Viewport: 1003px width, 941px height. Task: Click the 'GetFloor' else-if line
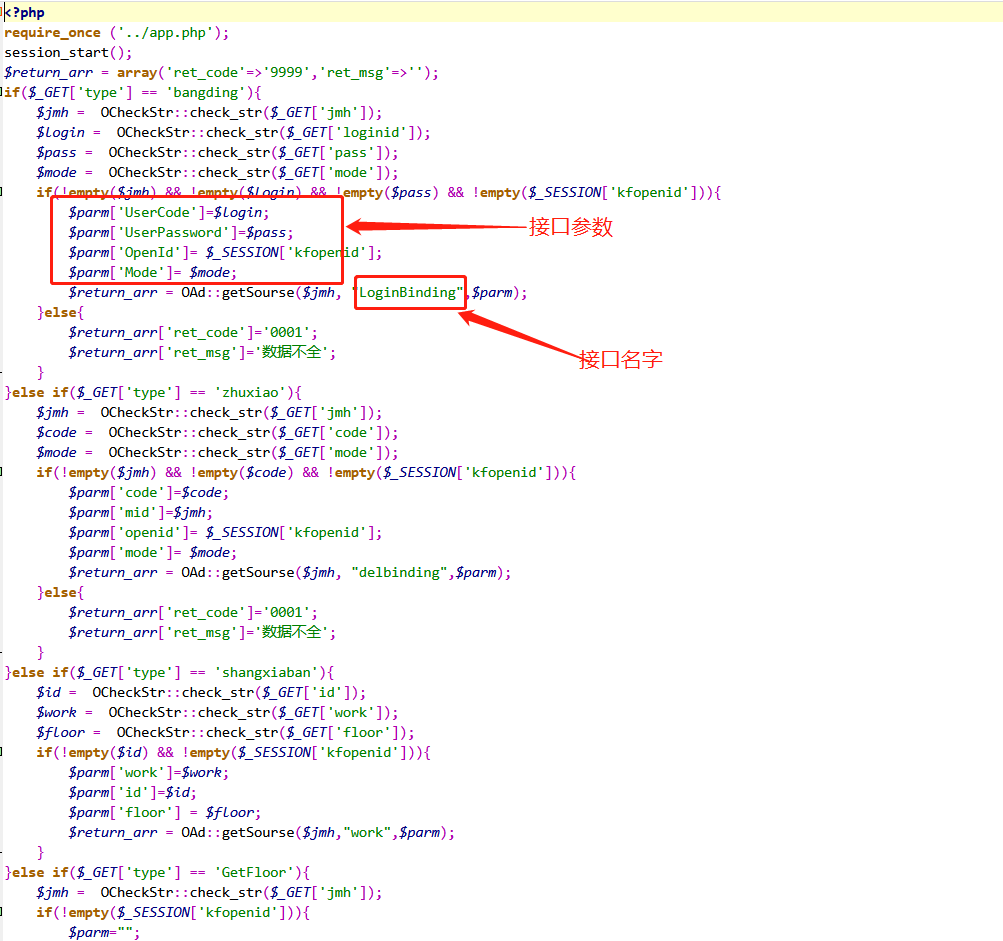click(x=157, y=873)
